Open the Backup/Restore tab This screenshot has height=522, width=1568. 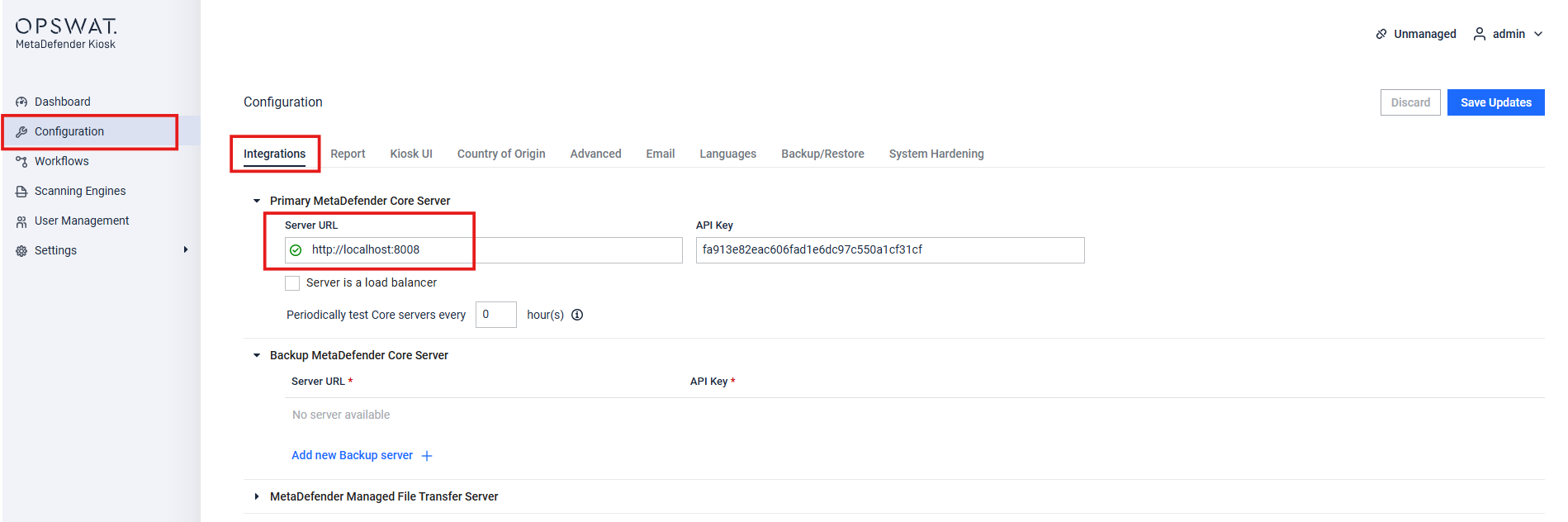822,154
